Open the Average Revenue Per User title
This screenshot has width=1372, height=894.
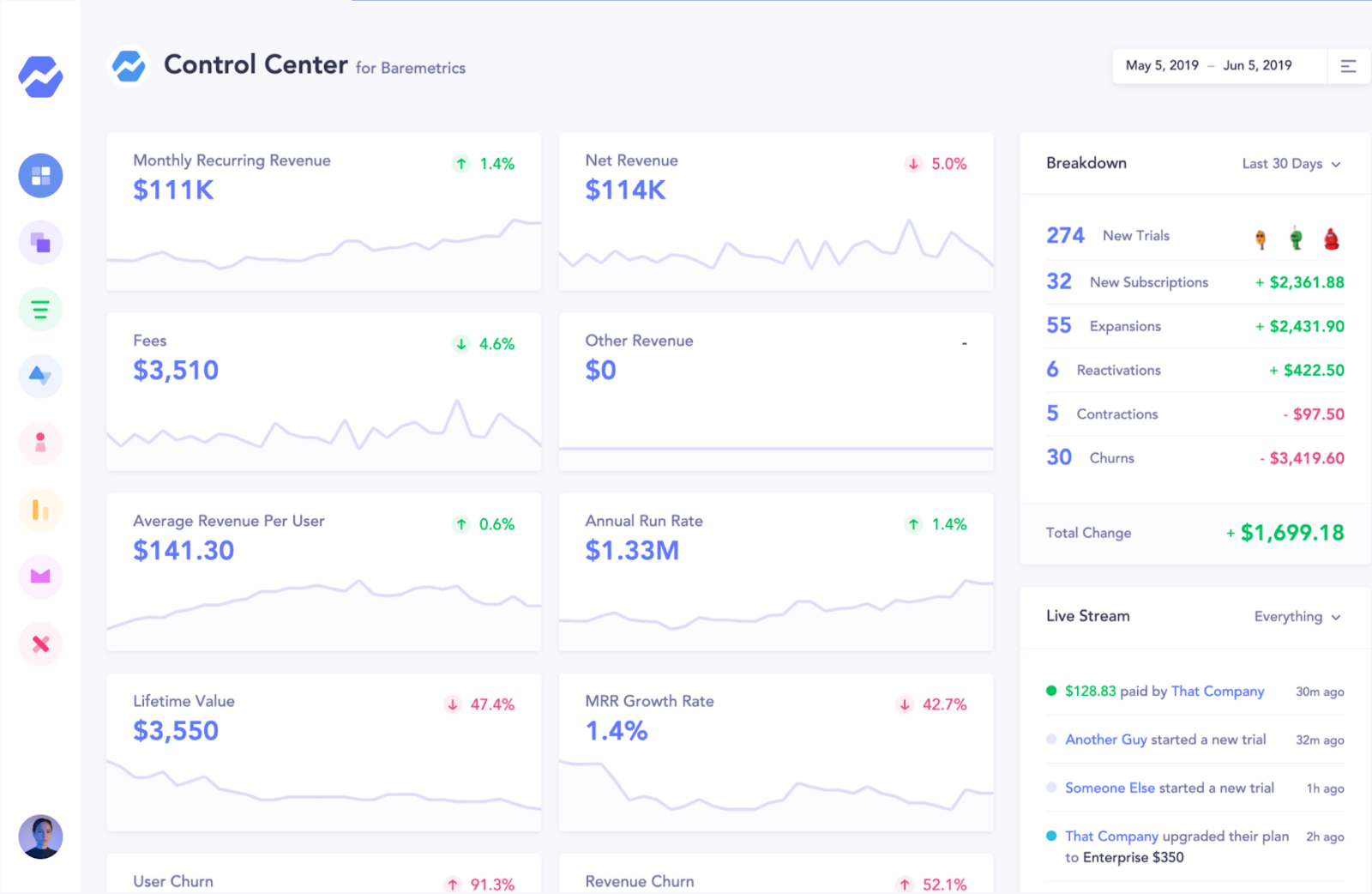[x=229, y=521]
